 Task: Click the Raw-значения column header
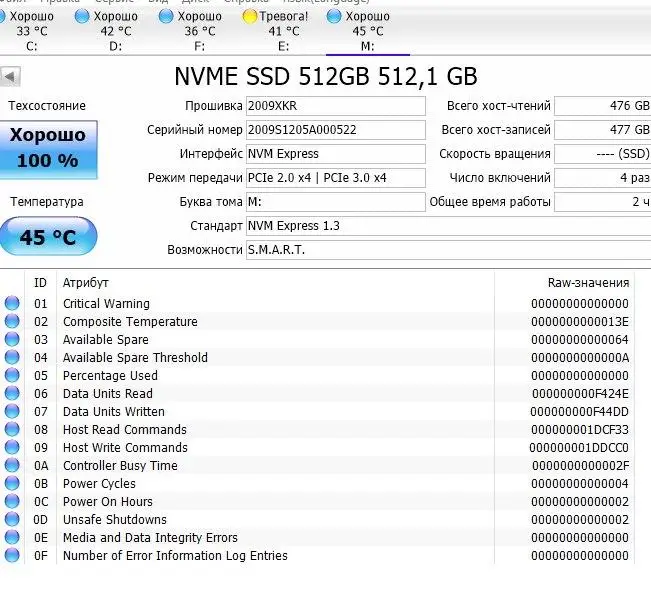tap(588, 283)
